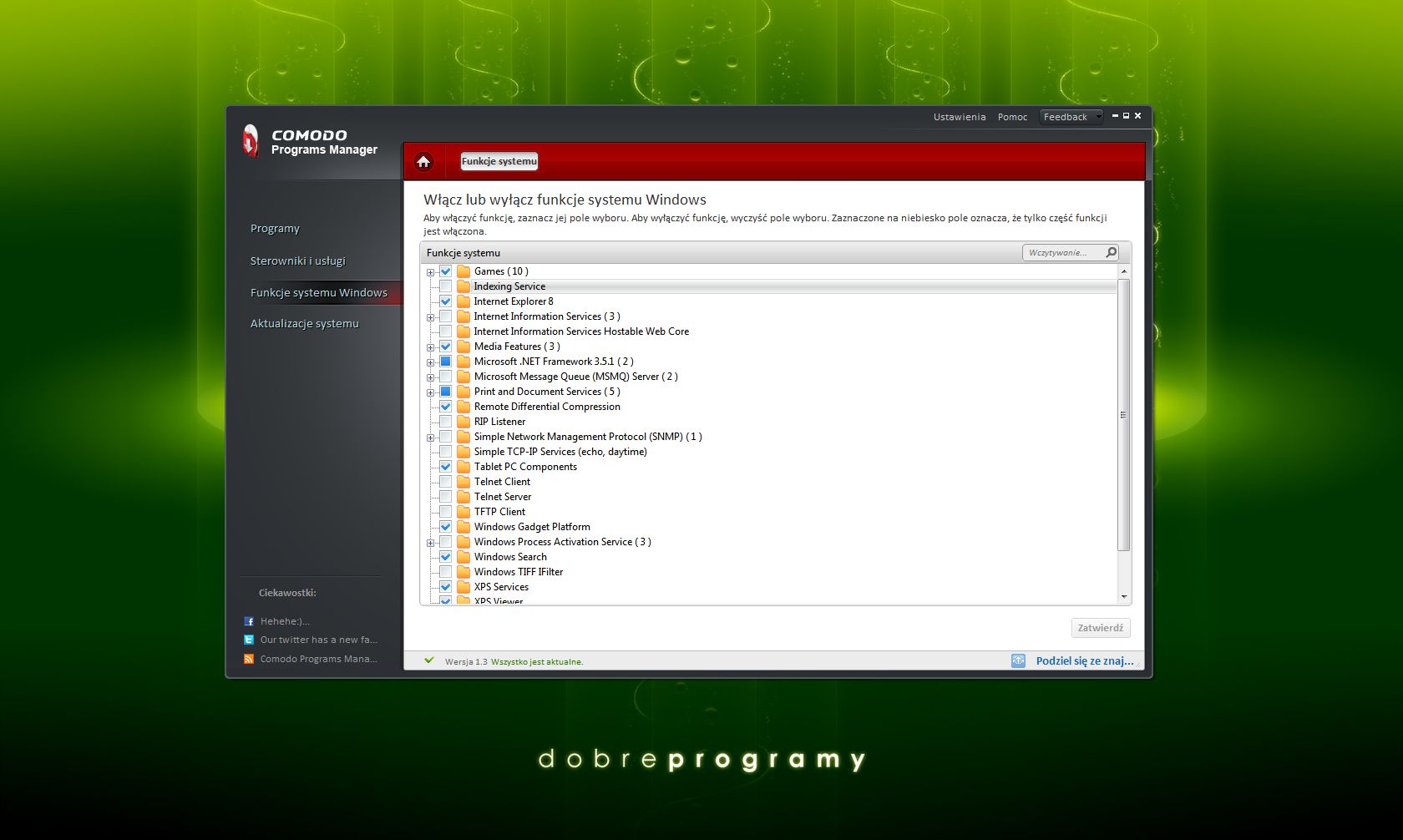The width and height of the screenshot is (1403, 840).
Task: Click the search magnifier icon
Action: [x=1111, y=252]
